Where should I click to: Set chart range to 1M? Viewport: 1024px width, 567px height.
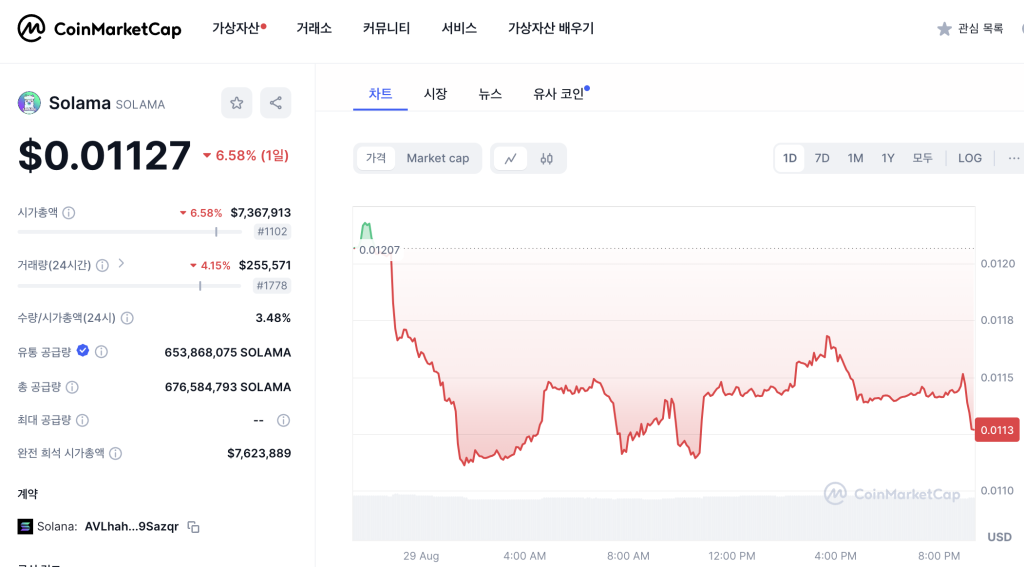click(x=856, y=158)
